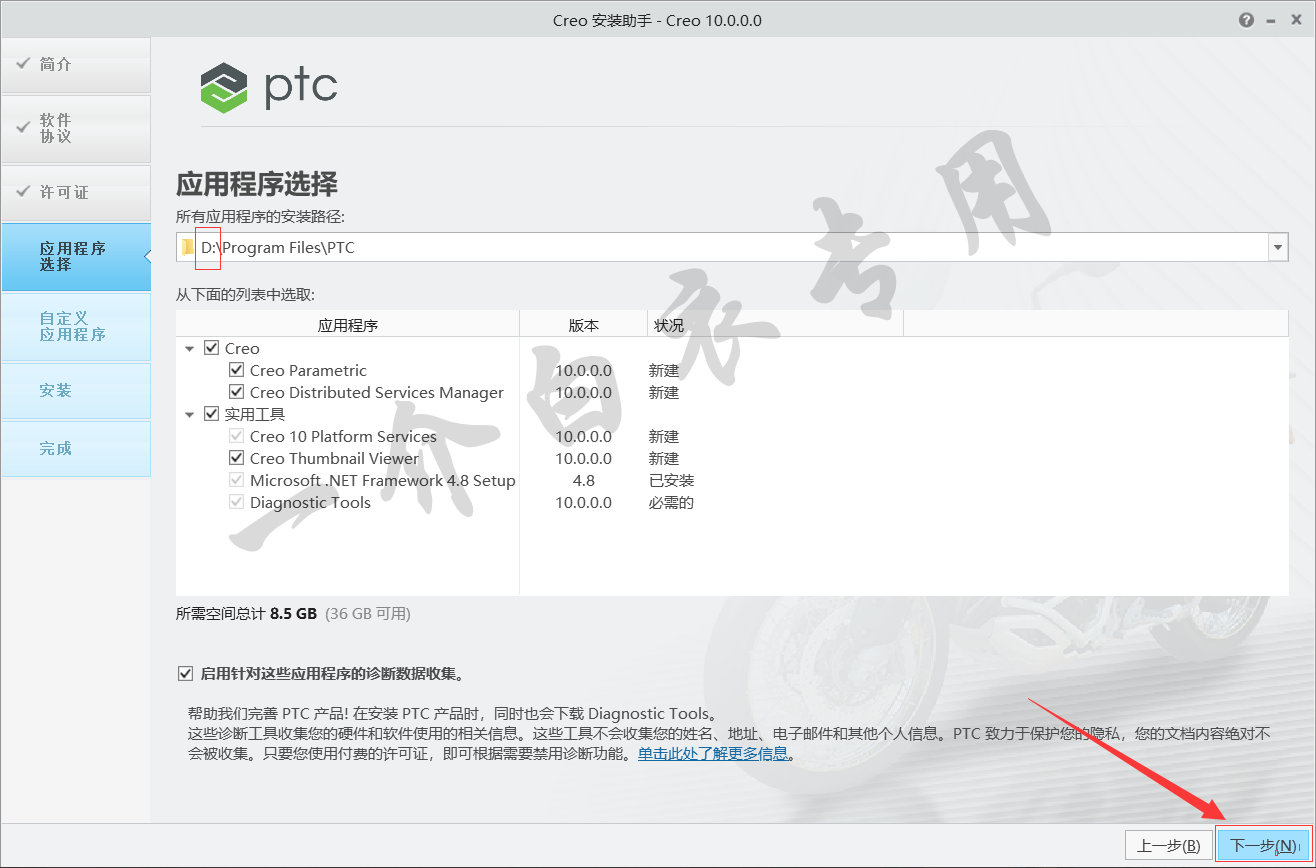Open the help question mark icon
This screenshot has height=868, width=1316.
click(1246, 20)
